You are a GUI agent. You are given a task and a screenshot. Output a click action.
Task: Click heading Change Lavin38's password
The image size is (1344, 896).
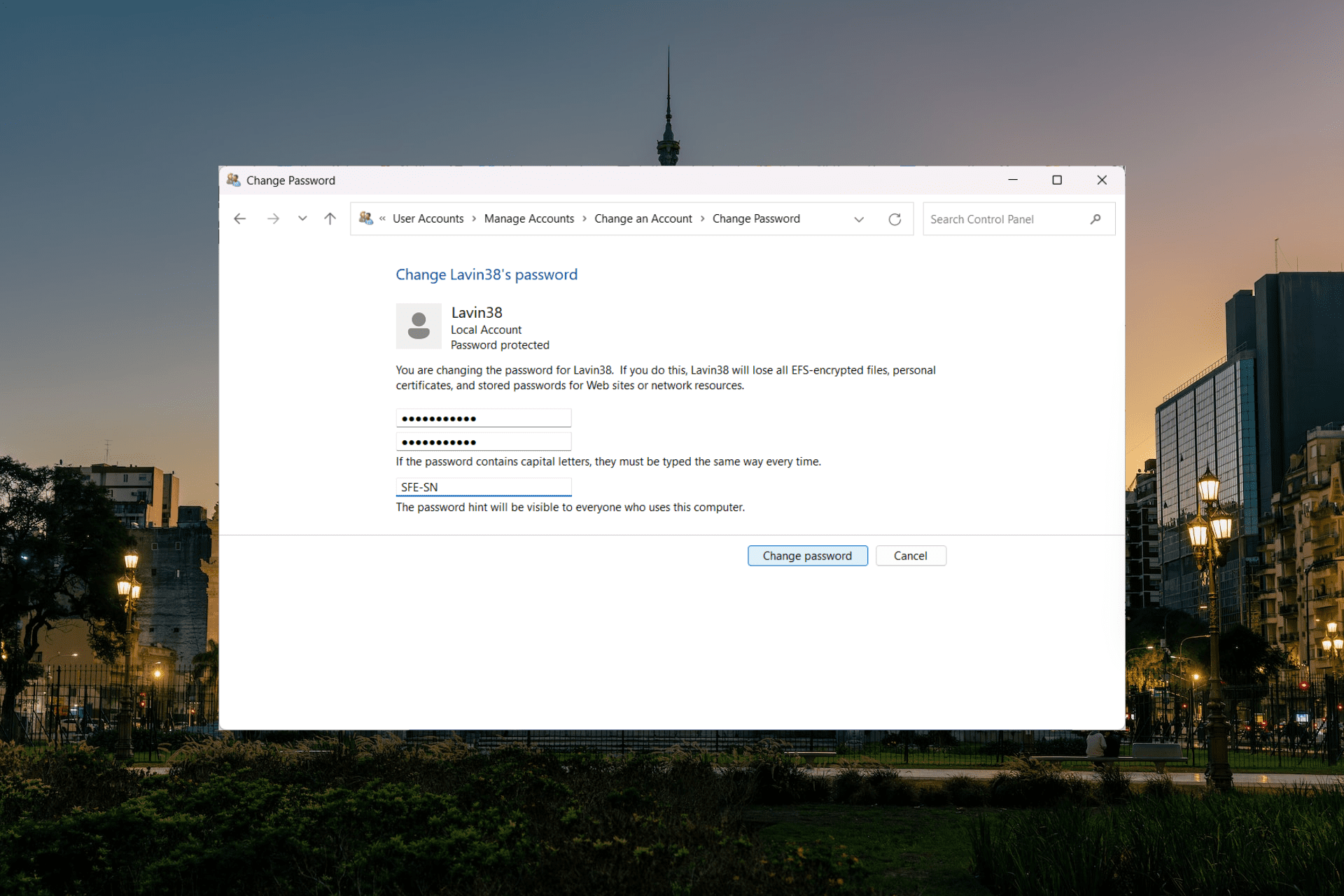point(486,274)
